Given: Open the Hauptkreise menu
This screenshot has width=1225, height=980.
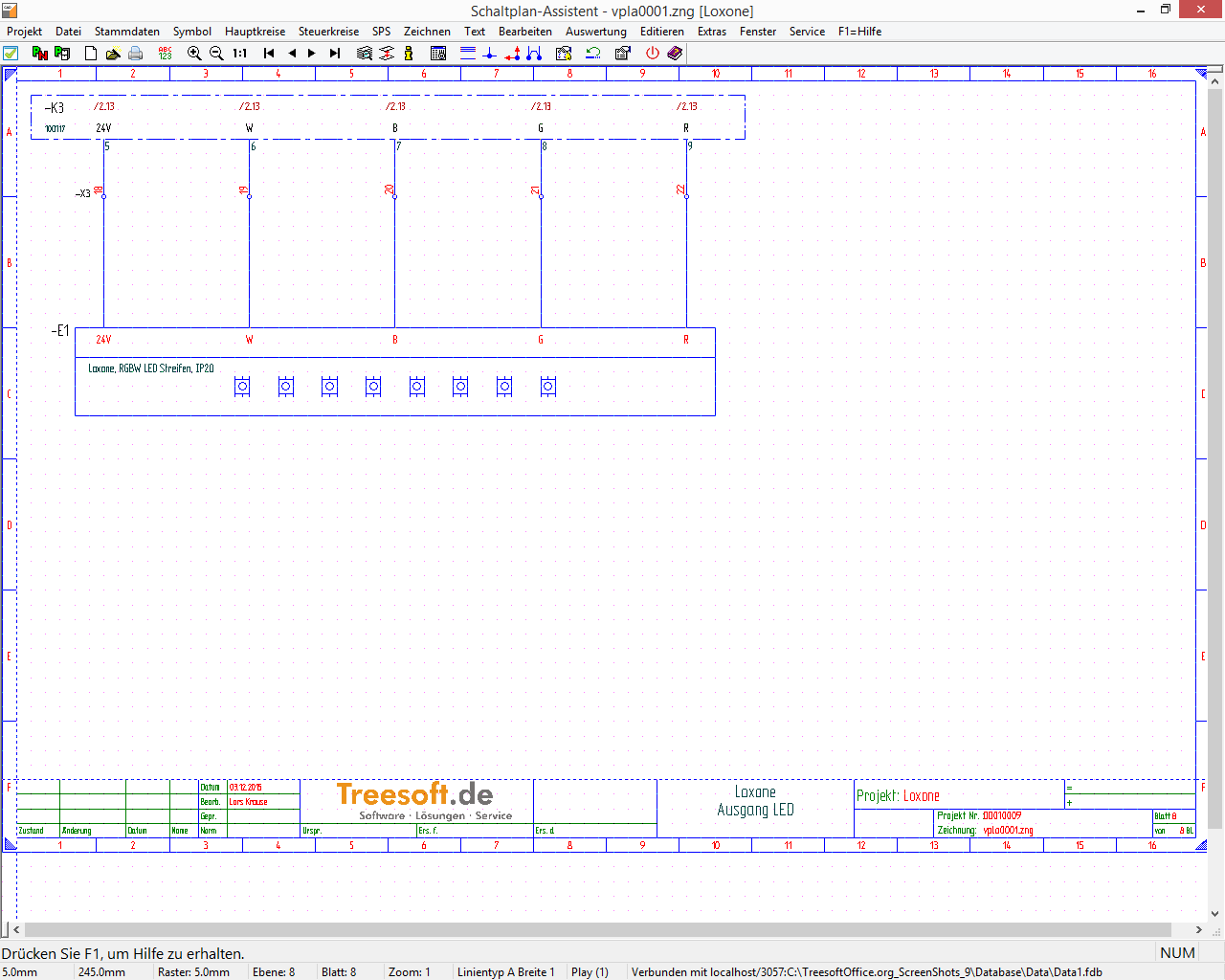Looking at the screenshot, I should coord(255,32).
